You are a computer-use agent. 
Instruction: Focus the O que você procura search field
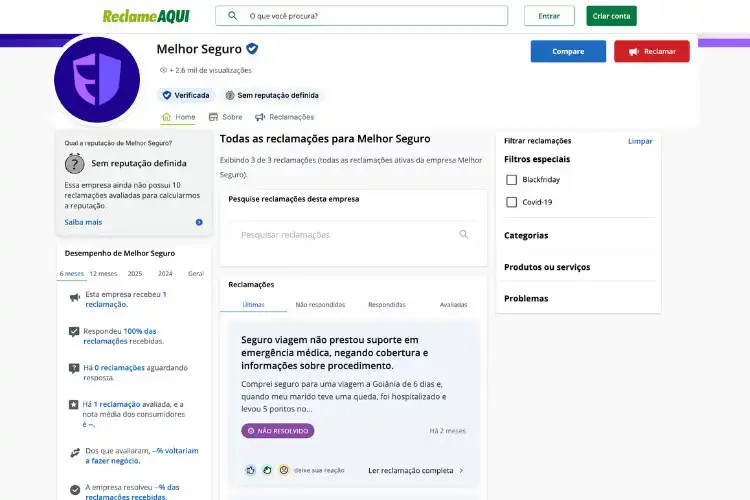362,16
